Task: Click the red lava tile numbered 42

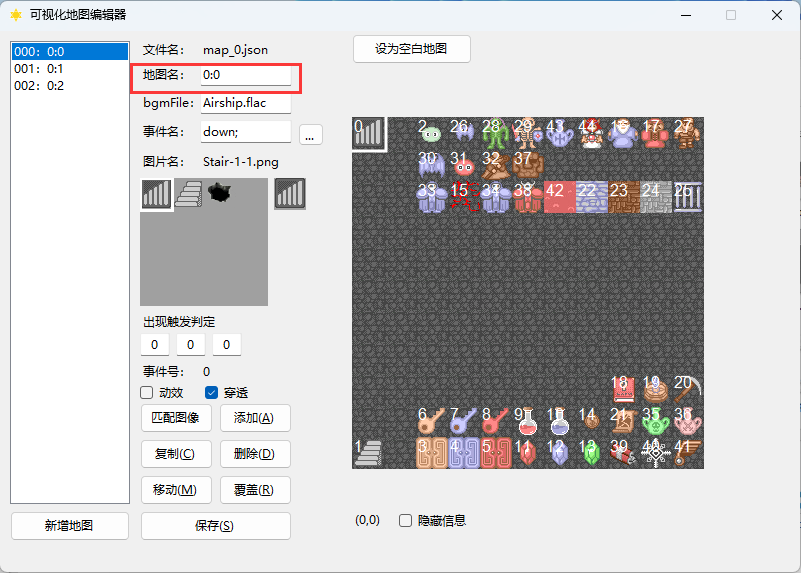Action: tap(559, 197)
